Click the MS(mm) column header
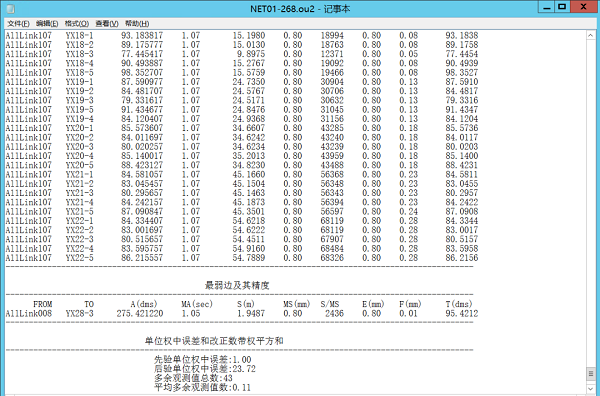The height and width of the screenshot is (396, 600). click(297, 304)
